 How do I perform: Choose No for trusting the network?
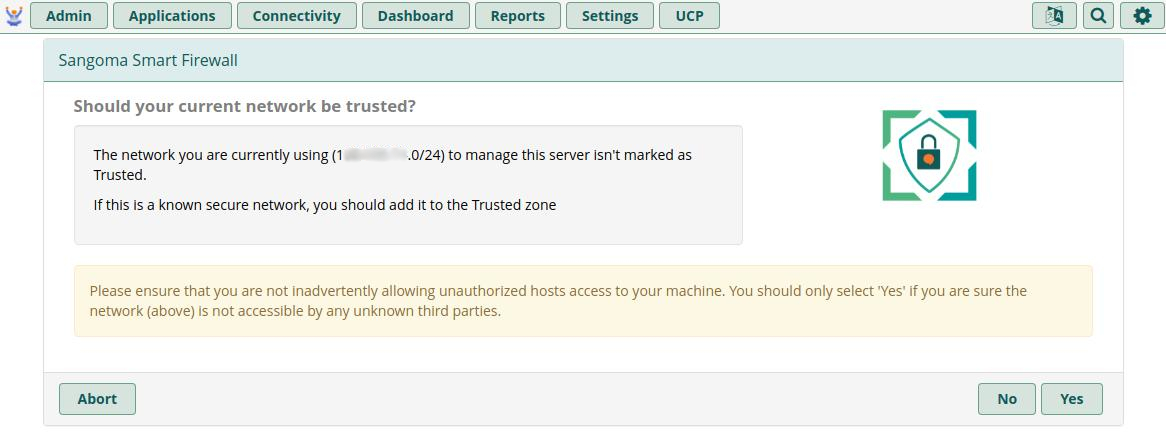click(1007, 399)
